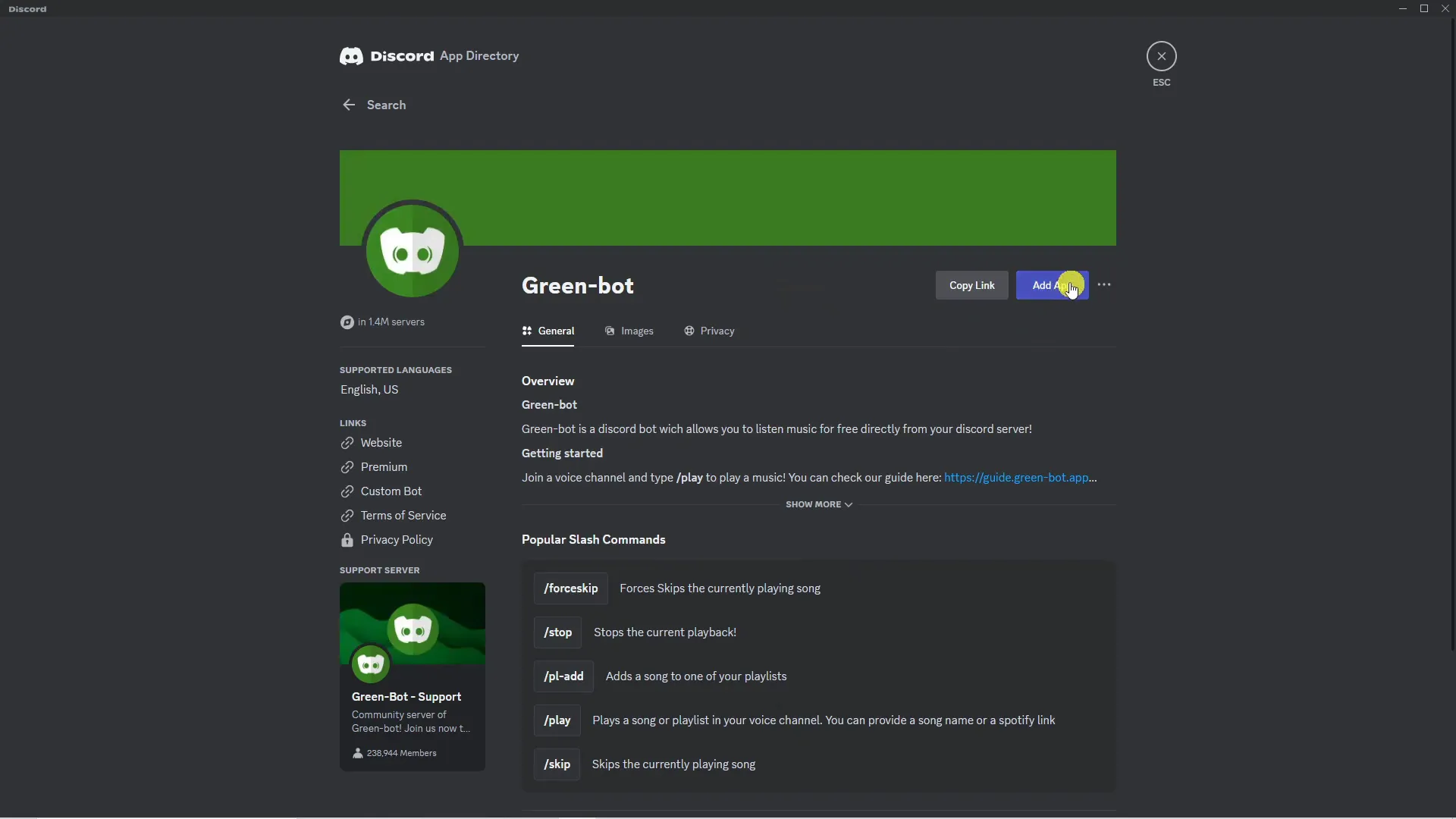Click the App Directory header text
The image size is (1456, 819).
pos(479,56)
